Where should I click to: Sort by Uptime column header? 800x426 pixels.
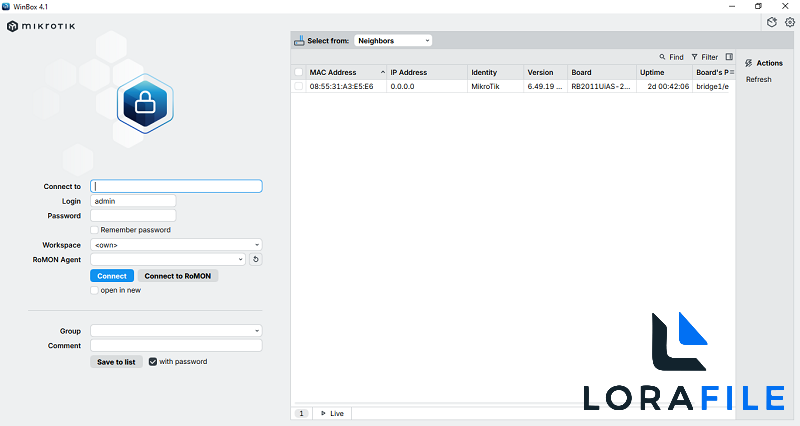pos(664,72)
